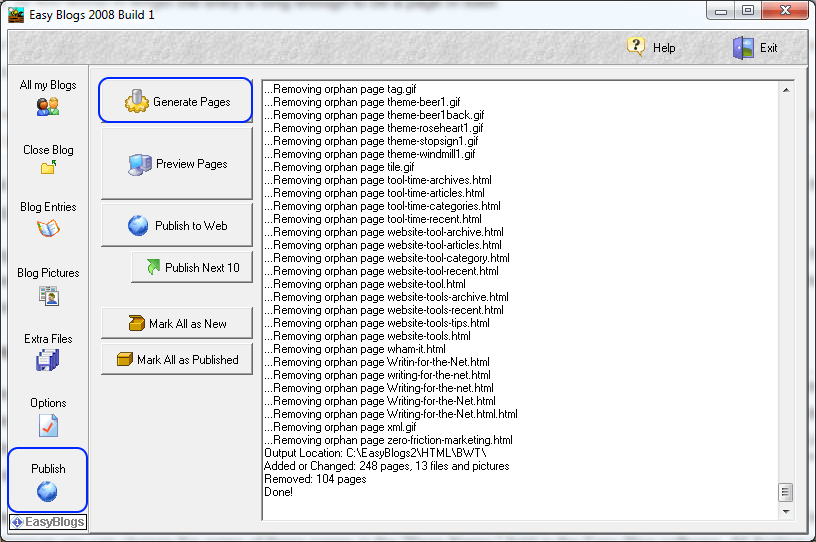Click the open box icon on Mark All as New
816x542 pixels.
tap(136, 323)
